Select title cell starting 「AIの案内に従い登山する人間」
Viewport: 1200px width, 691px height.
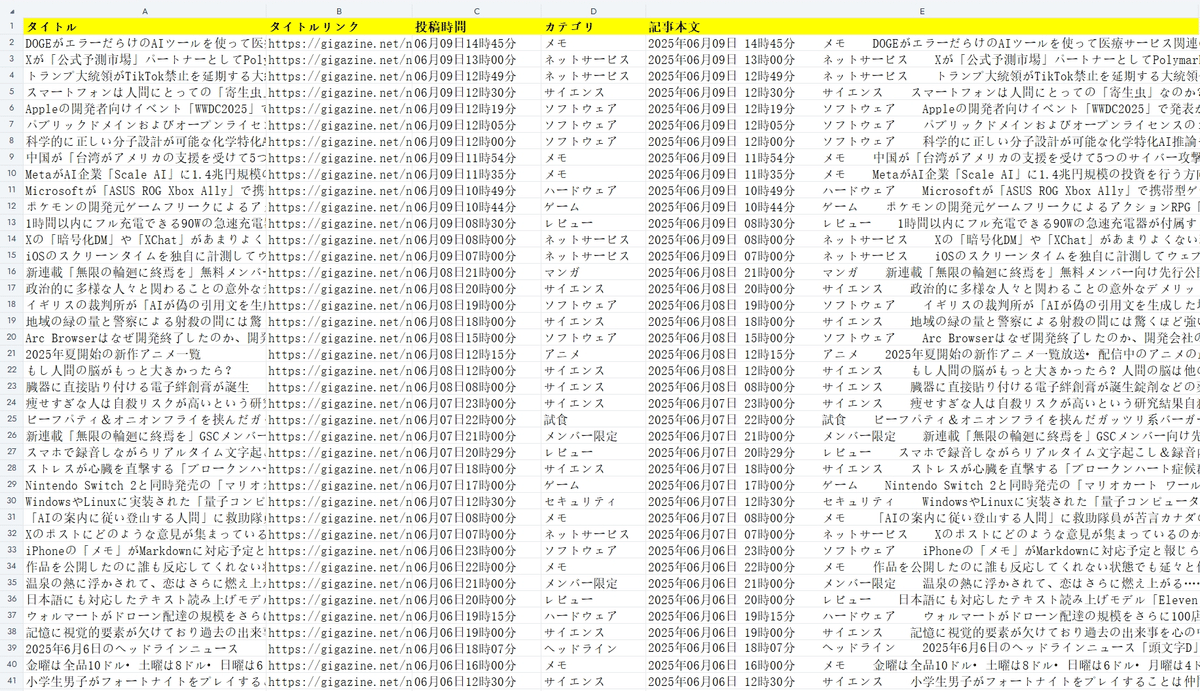point(145,516)
